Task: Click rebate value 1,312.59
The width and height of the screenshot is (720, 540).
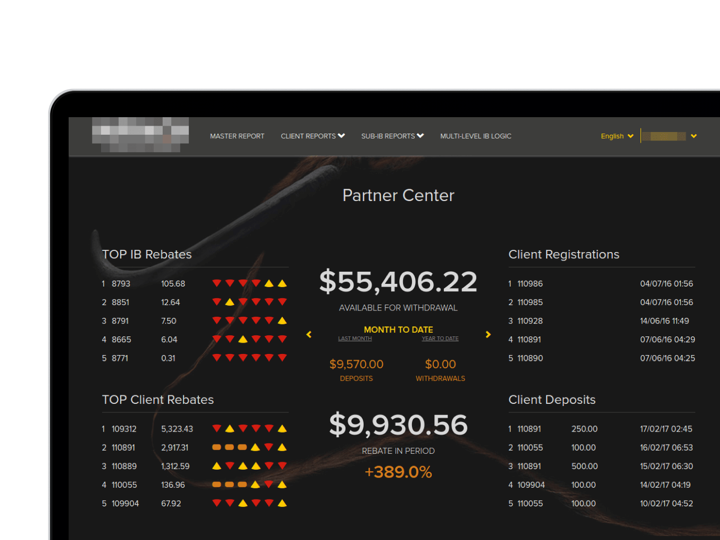Action: tap(175, 467)
